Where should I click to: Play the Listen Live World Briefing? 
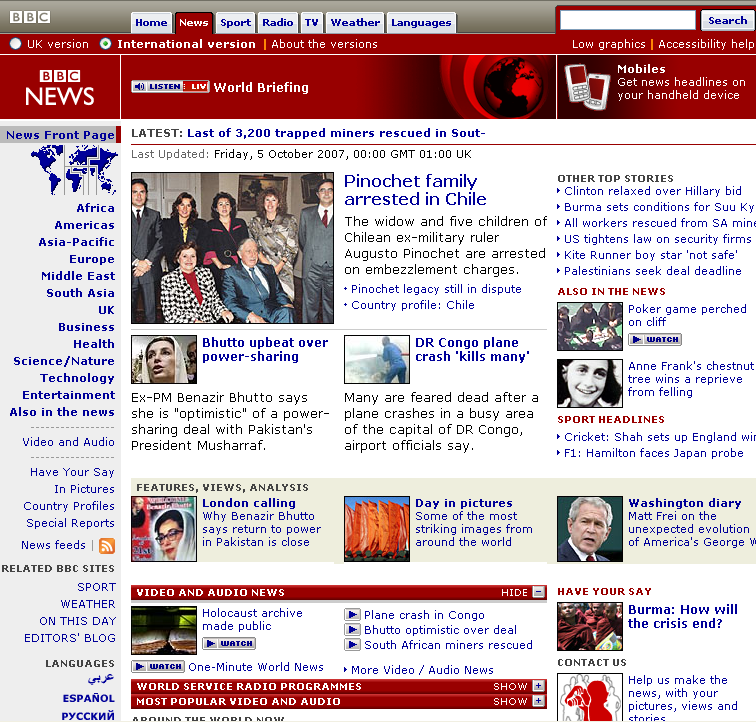(170, 87)
